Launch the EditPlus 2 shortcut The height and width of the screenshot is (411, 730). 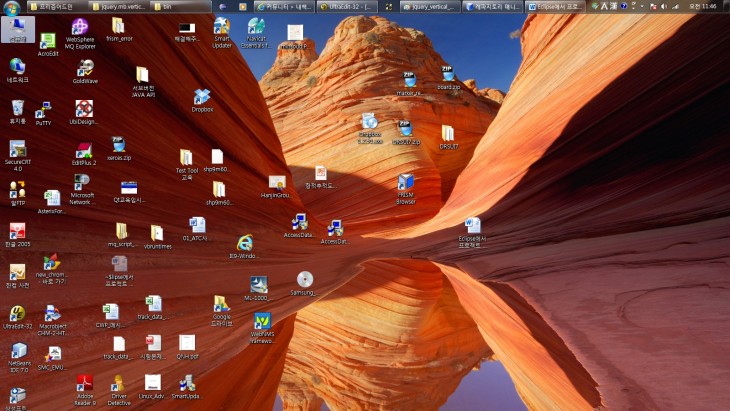[84, 151]
